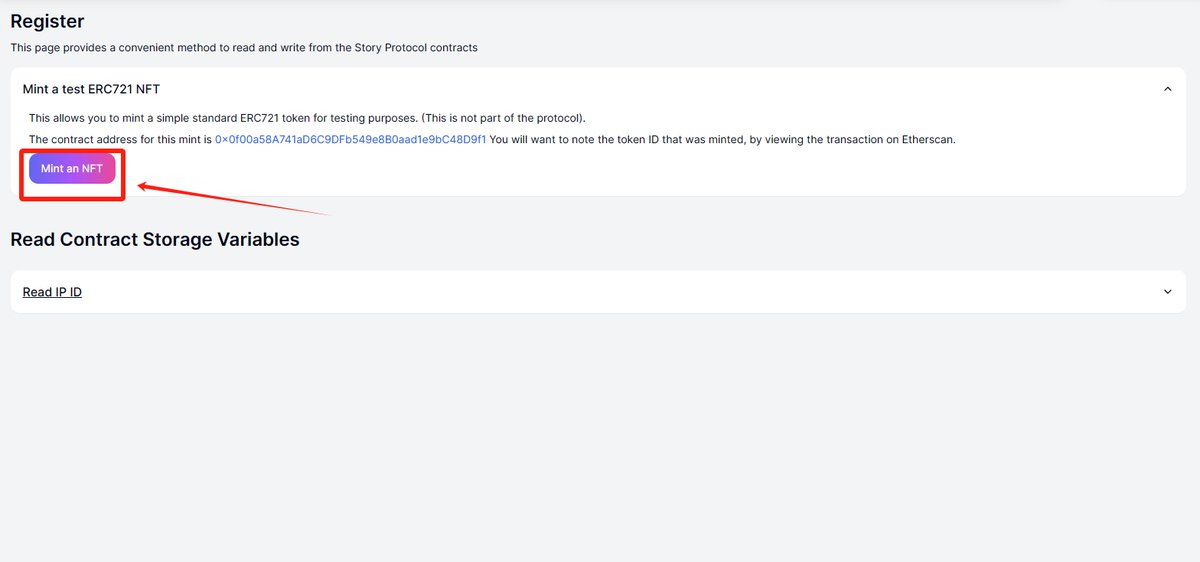Select the sentence about minting a simple ERC721 token
Viewport: 1200px width, 562px height.
(x=307, y=118)
